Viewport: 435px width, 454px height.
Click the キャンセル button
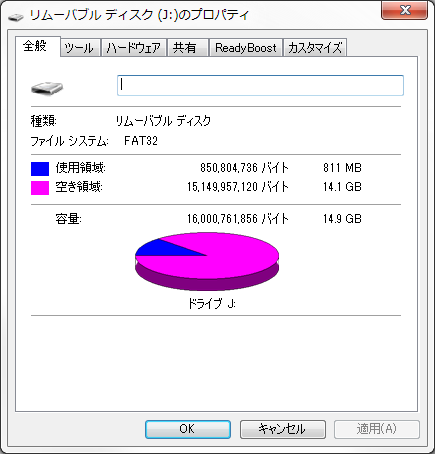[x=283, y=429]
